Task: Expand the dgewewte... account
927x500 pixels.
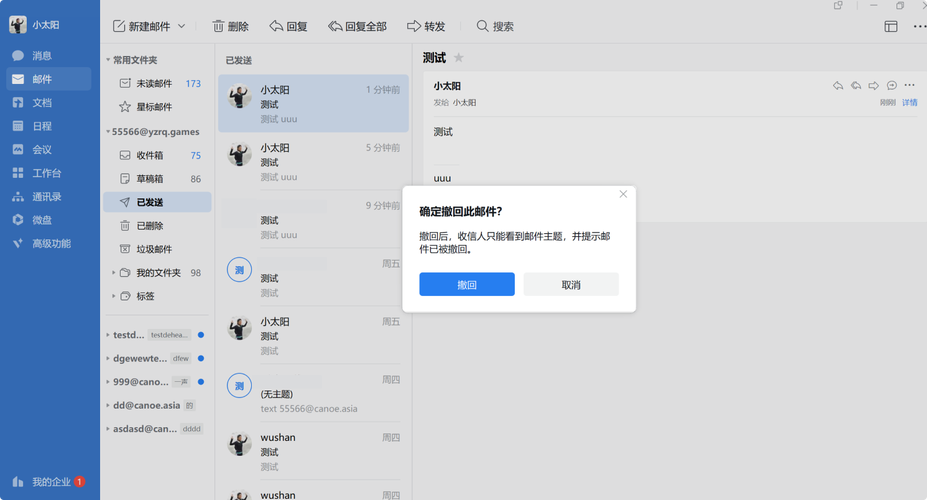Action: 108,358
